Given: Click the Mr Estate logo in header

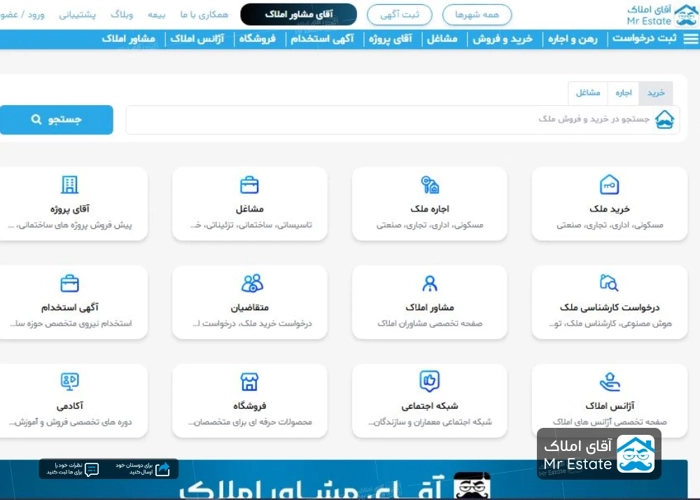Looking at the screenshot, I should pos(662,15).
